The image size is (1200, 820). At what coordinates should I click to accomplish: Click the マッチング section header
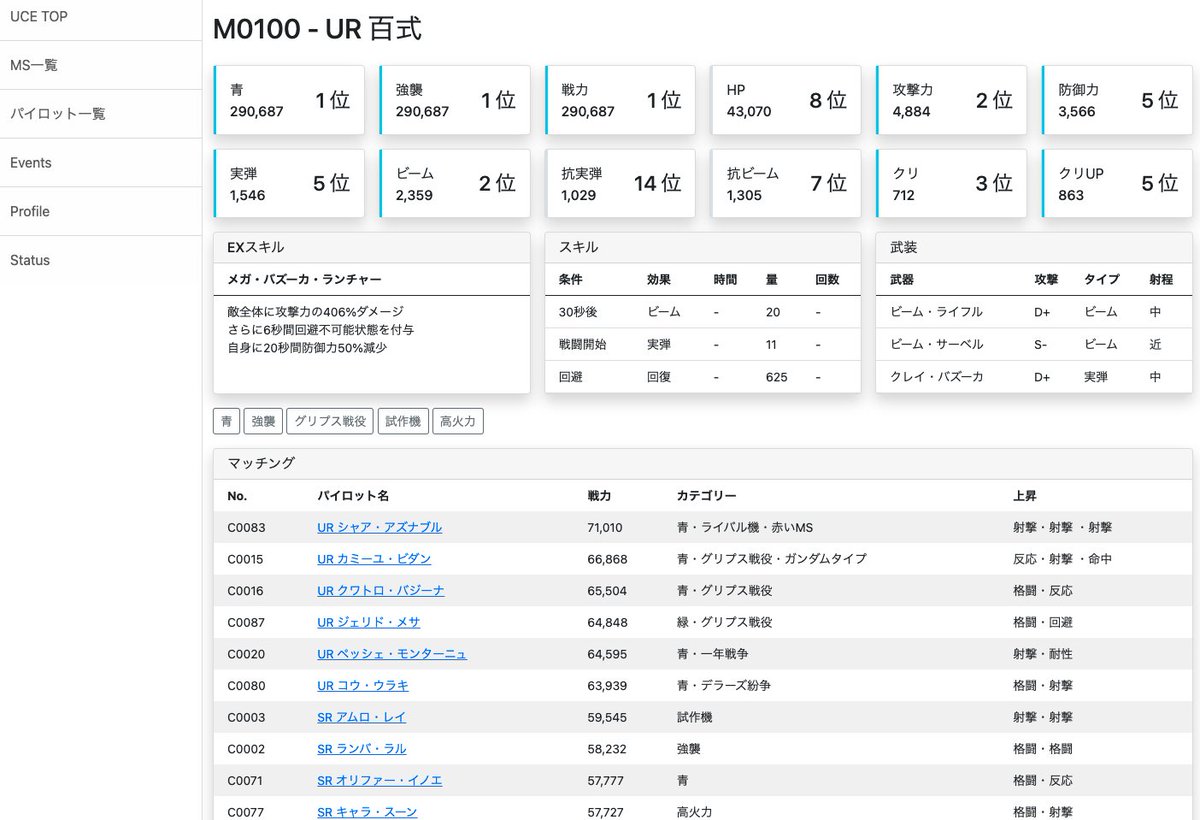tap(703, 464)
